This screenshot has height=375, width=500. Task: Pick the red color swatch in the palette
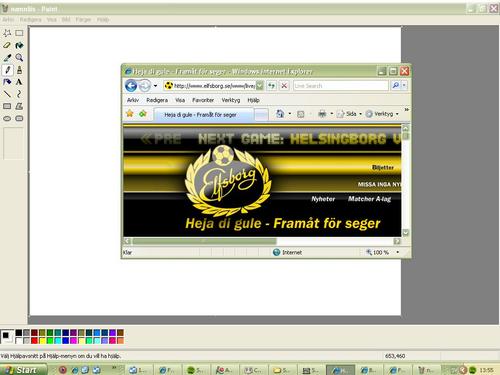[34, 340]
